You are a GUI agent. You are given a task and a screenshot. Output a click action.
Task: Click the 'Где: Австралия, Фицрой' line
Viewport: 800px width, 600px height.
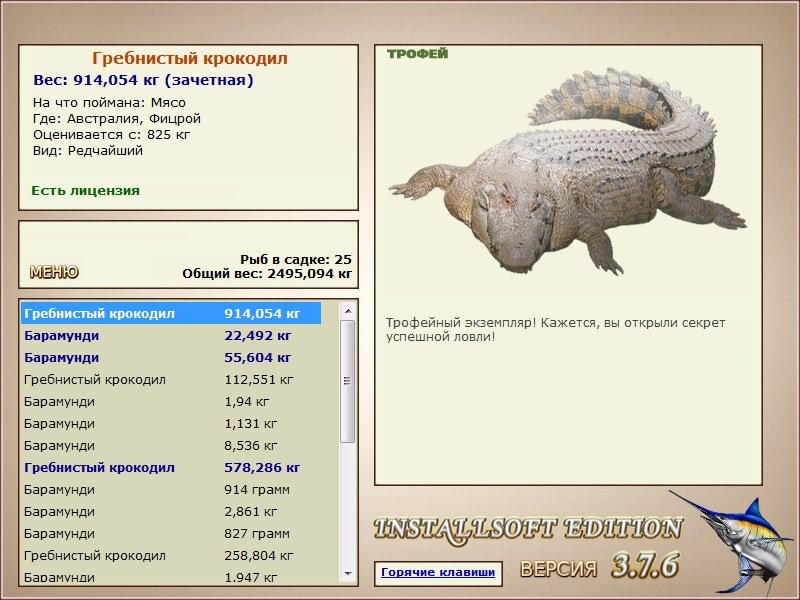click(x=117, y=119)
